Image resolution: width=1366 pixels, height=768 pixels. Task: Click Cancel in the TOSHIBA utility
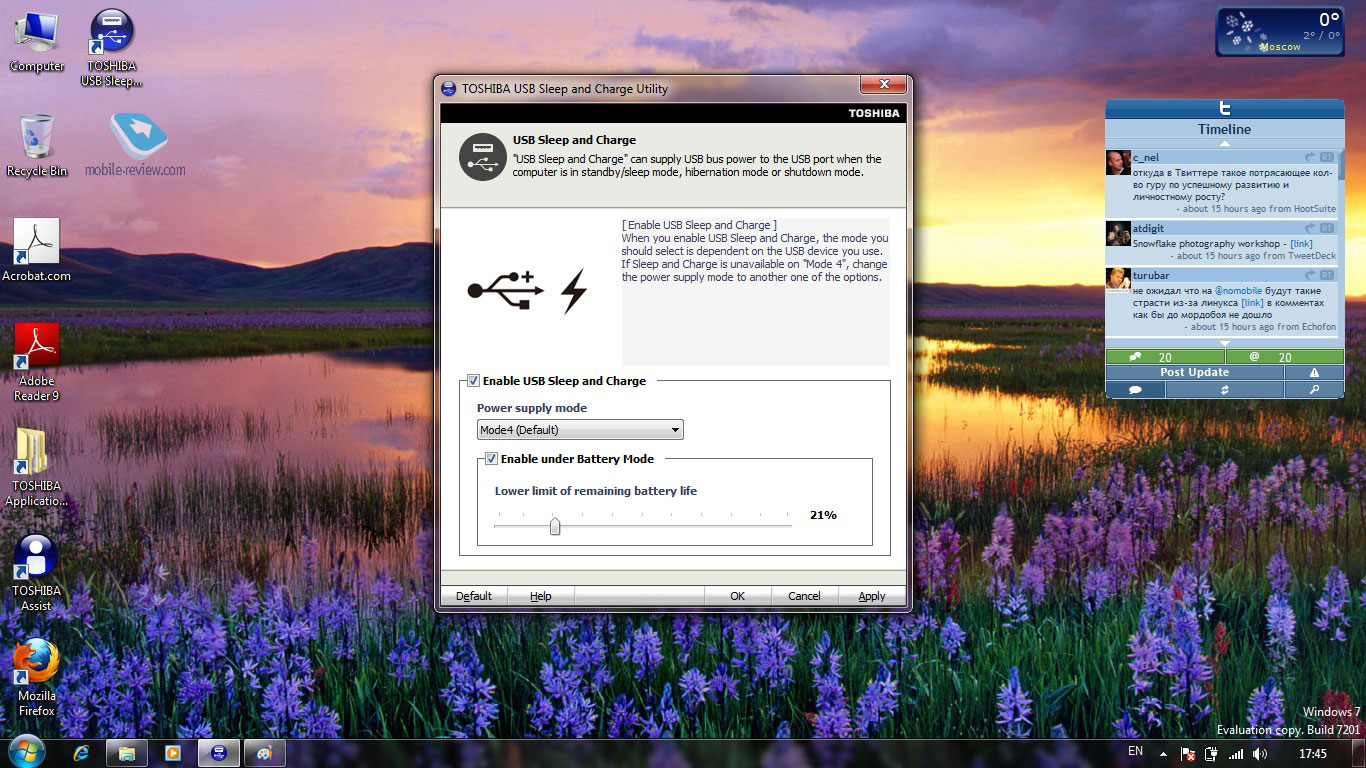coord(804,596)
